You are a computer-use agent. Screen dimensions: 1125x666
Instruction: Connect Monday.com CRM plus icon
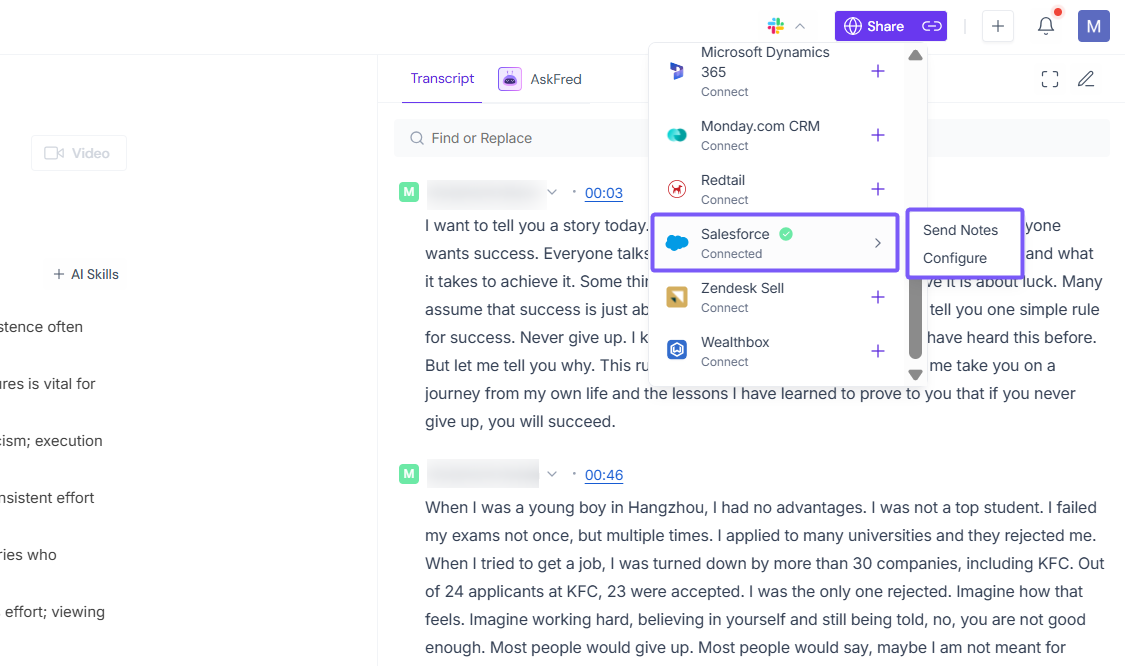878,135
